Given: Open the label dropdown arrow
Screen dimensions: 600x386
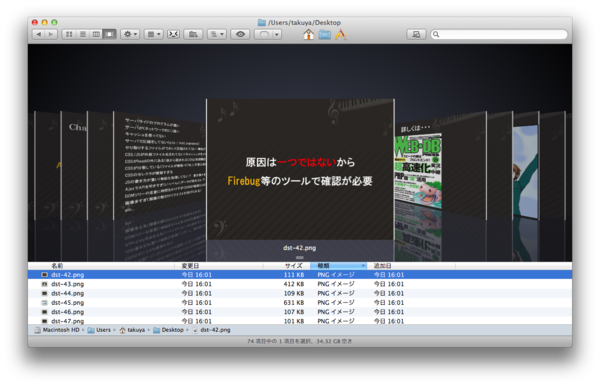Looking at the screenshot, I should [277, 34].
